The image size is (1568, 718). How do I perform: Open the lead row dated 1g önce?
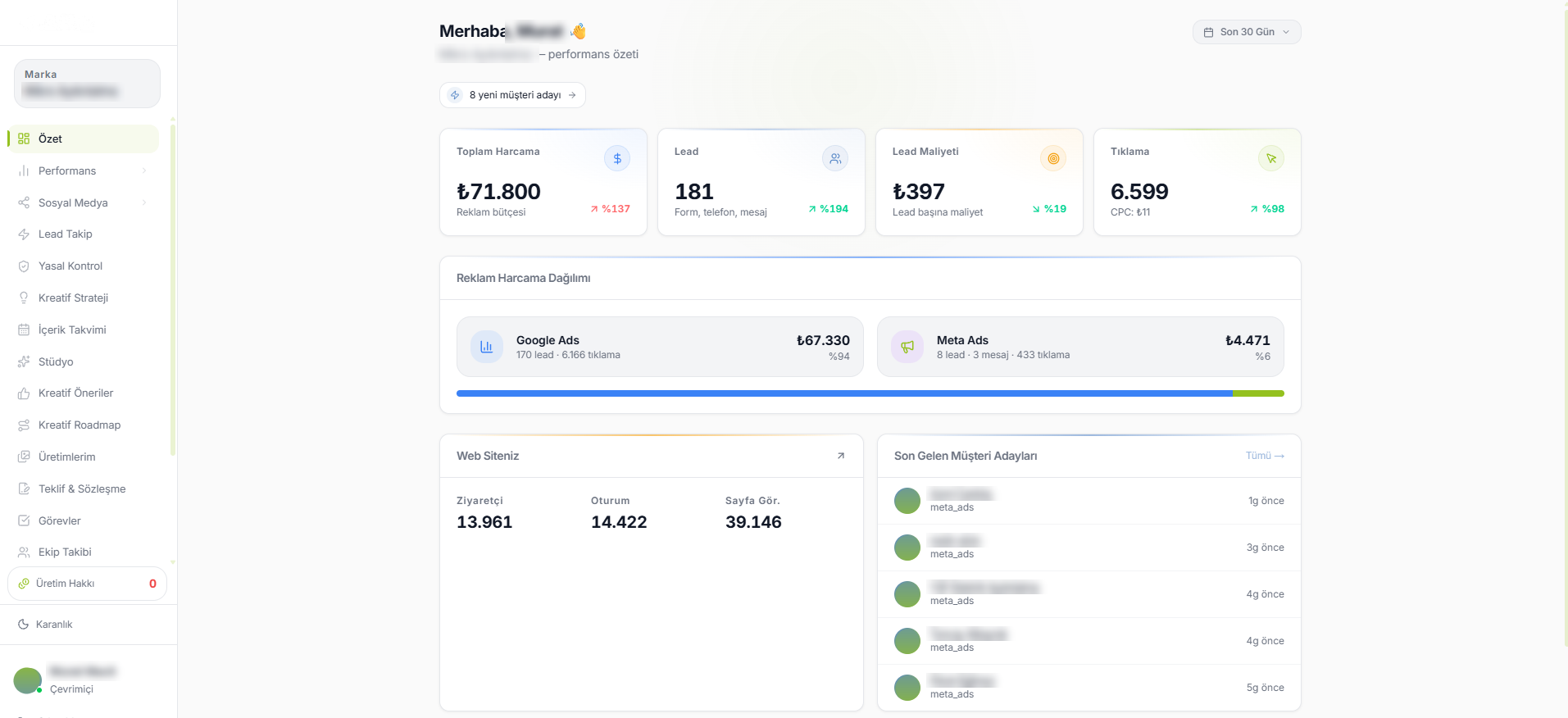pyautogui.click(x=1089, y=501)
